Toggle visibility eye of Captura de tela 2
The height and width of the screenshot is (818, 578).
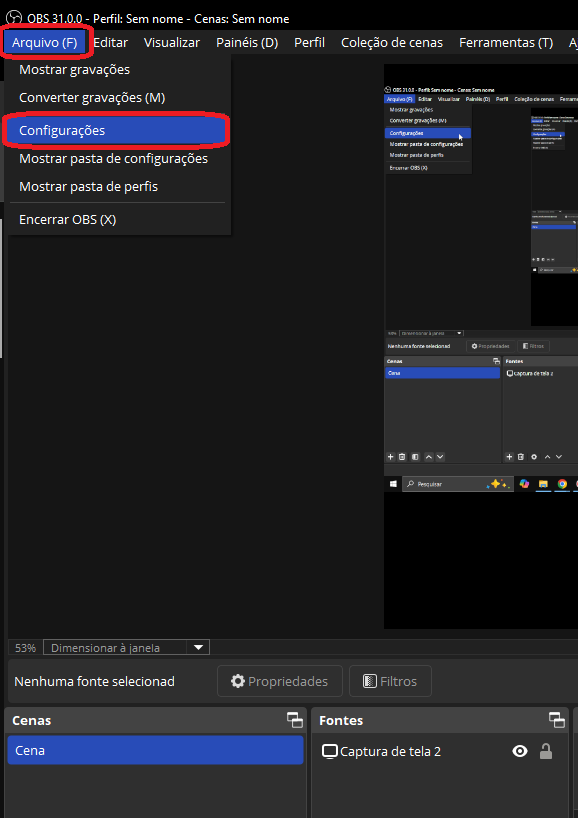coord(520,751)
